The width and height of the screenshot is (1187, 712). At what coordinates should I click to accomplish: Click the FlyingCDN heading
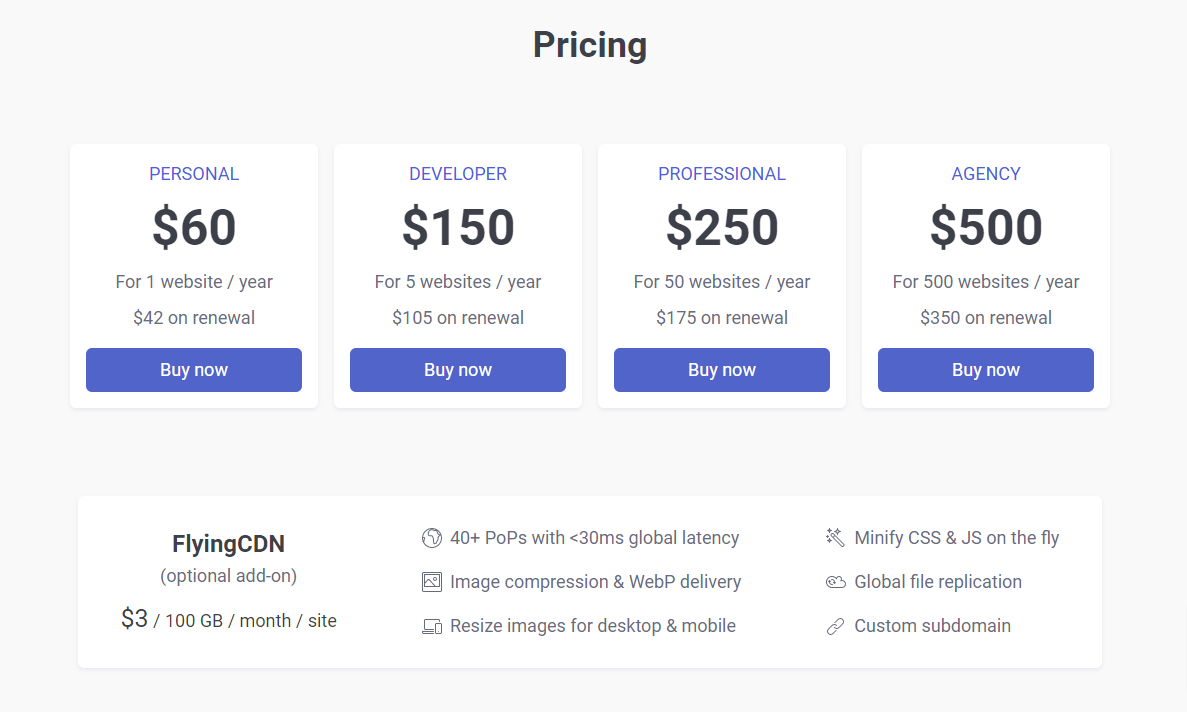click(x=228, y=544)
